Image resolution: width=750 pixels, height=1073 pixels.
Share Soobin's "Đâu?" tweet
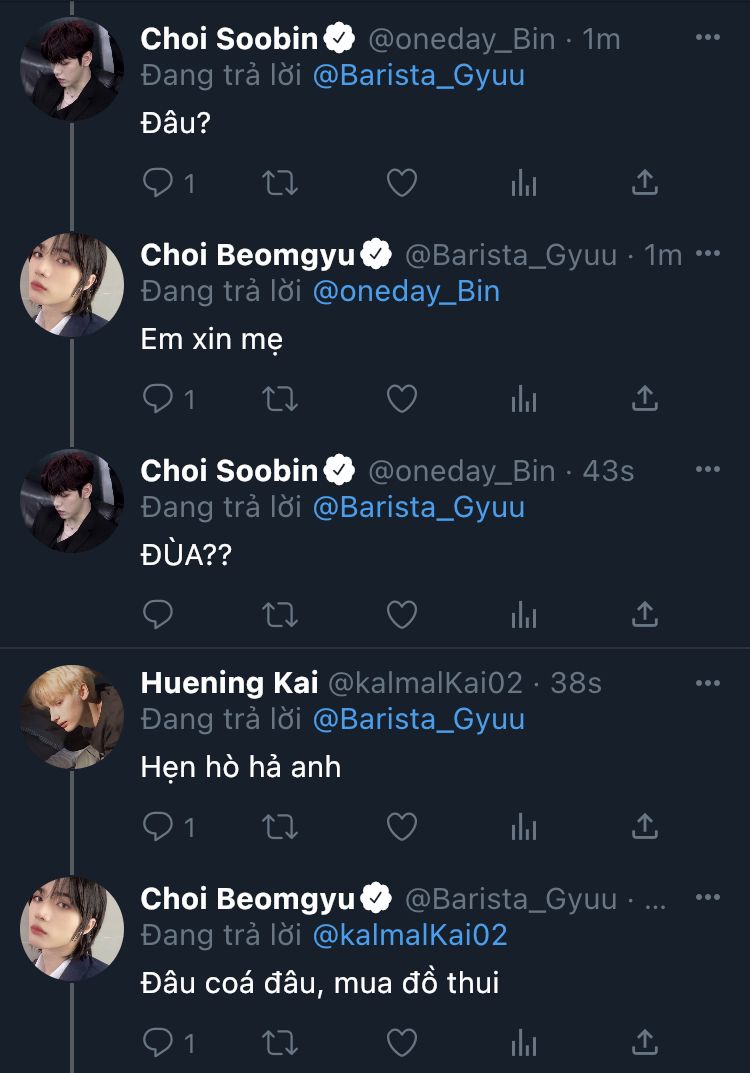tap(645, 183)
